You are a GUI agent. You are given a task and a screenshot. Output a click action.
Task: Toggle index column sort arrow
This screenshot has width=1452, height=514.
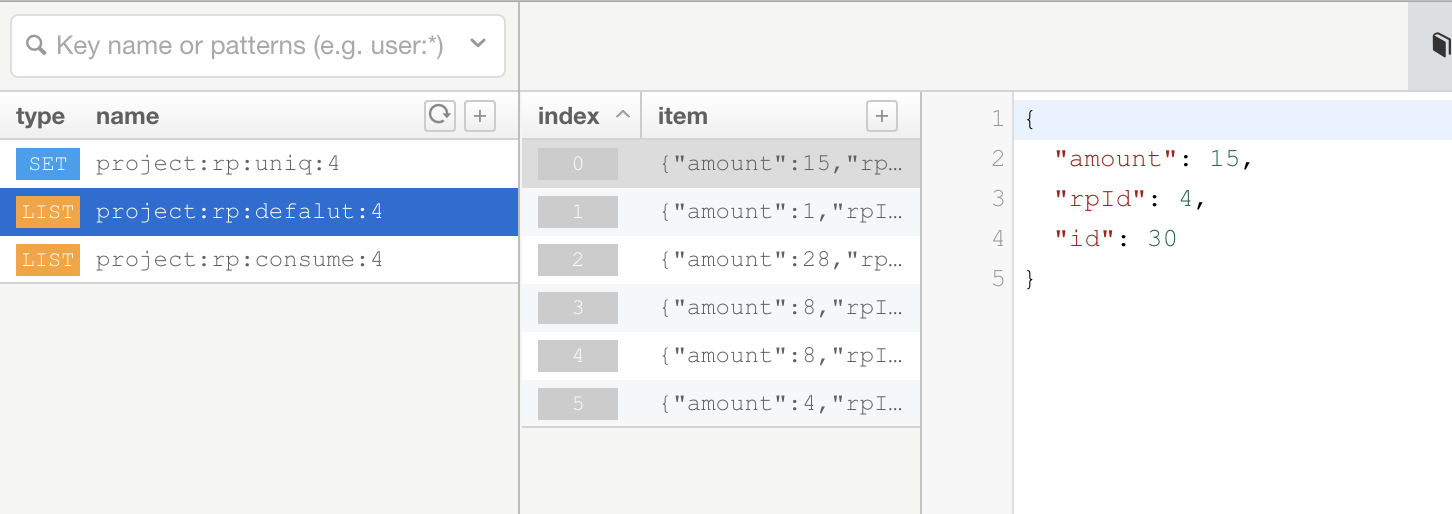pyautogui.click(x=622, y=116)
